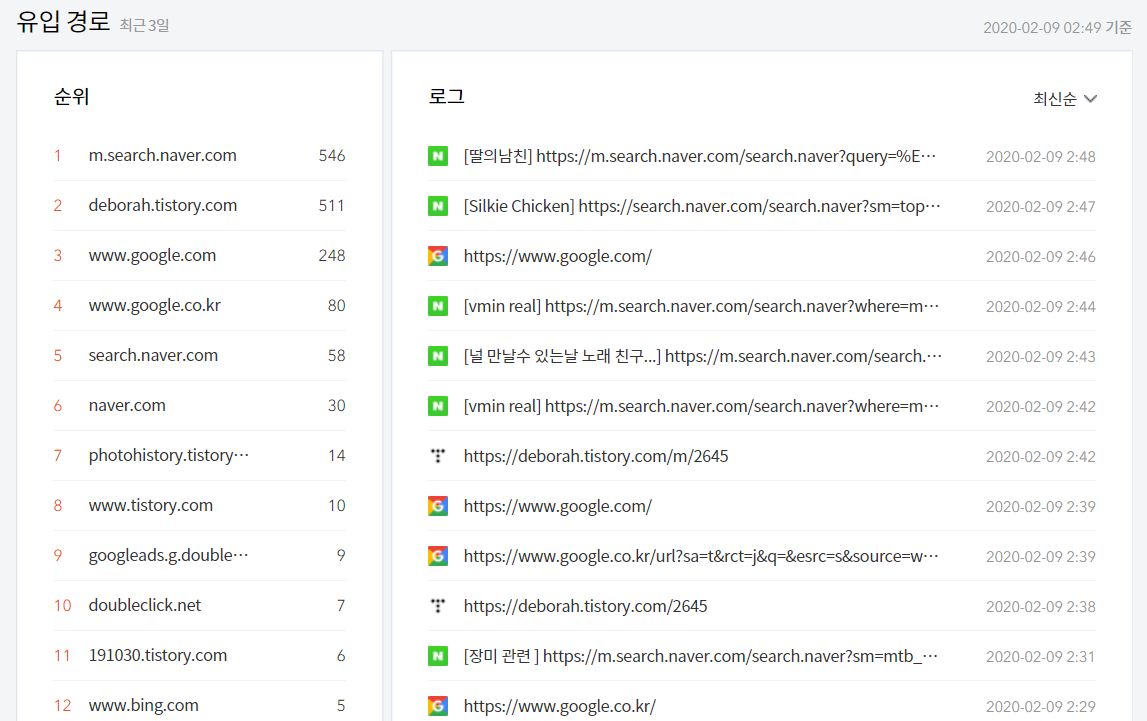The image size is (1147, 721).
Task: Click Naver icon of vmin real 2:44 entry
Action: coord(437,306)
